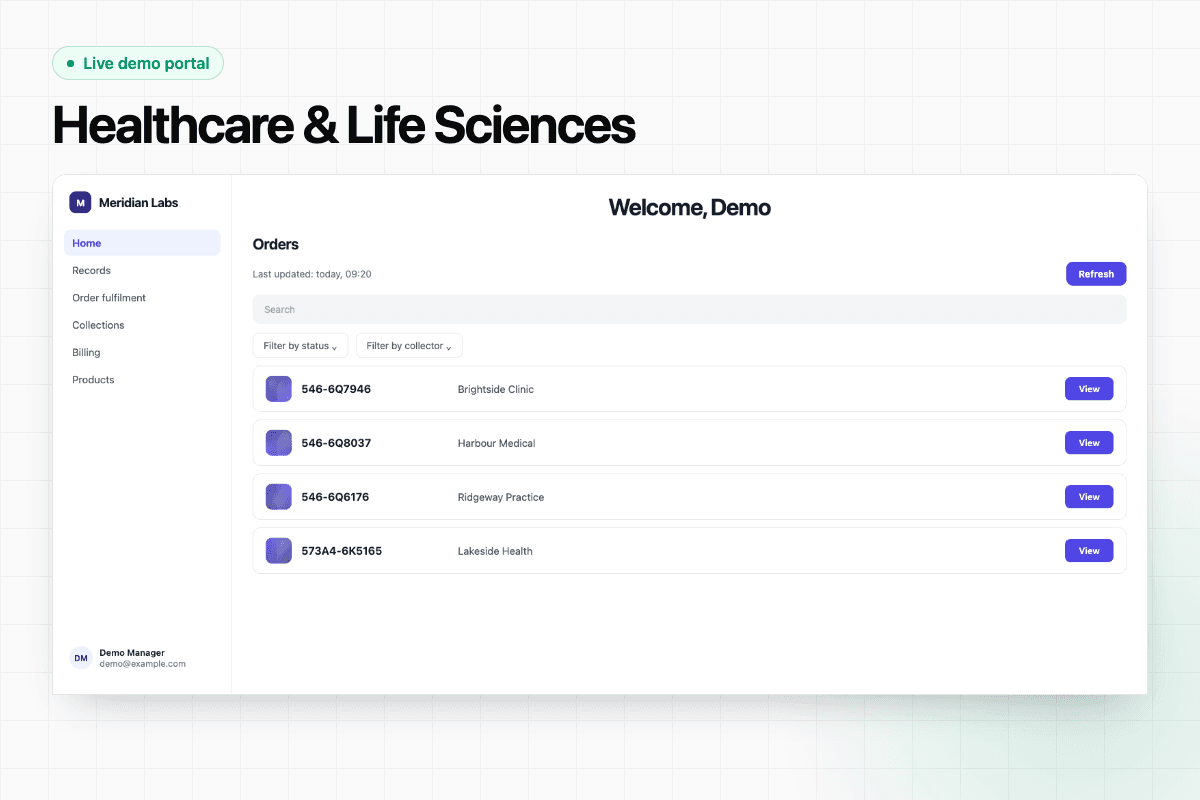The width and height of the screenshot is (1200, 800).
Task: Select order number 573A4-6K5165
Action: (342, 551)
